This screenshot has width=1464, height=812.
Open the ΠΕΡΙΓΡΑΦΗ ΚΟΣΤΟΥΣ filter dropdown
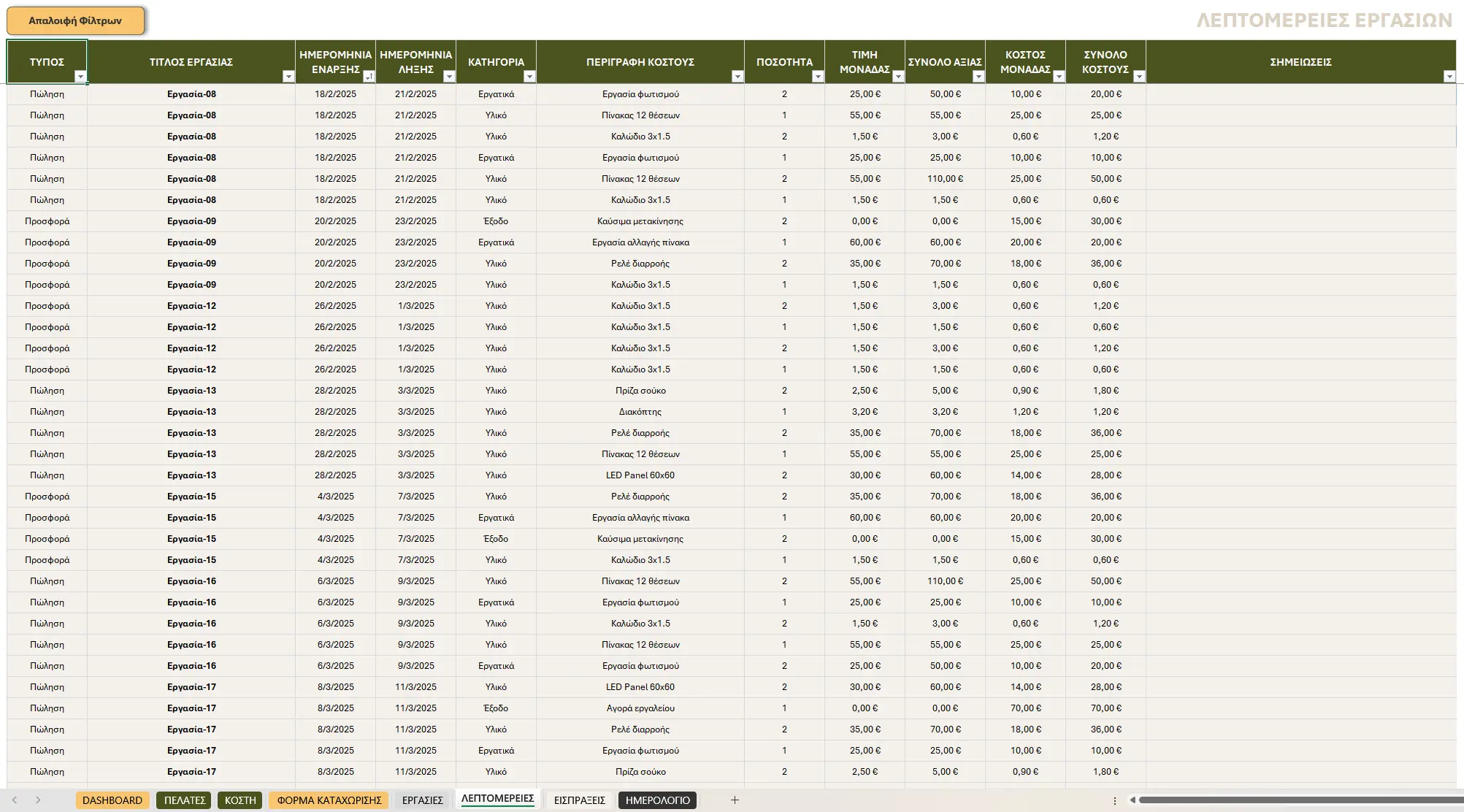[x=737, y=77]
